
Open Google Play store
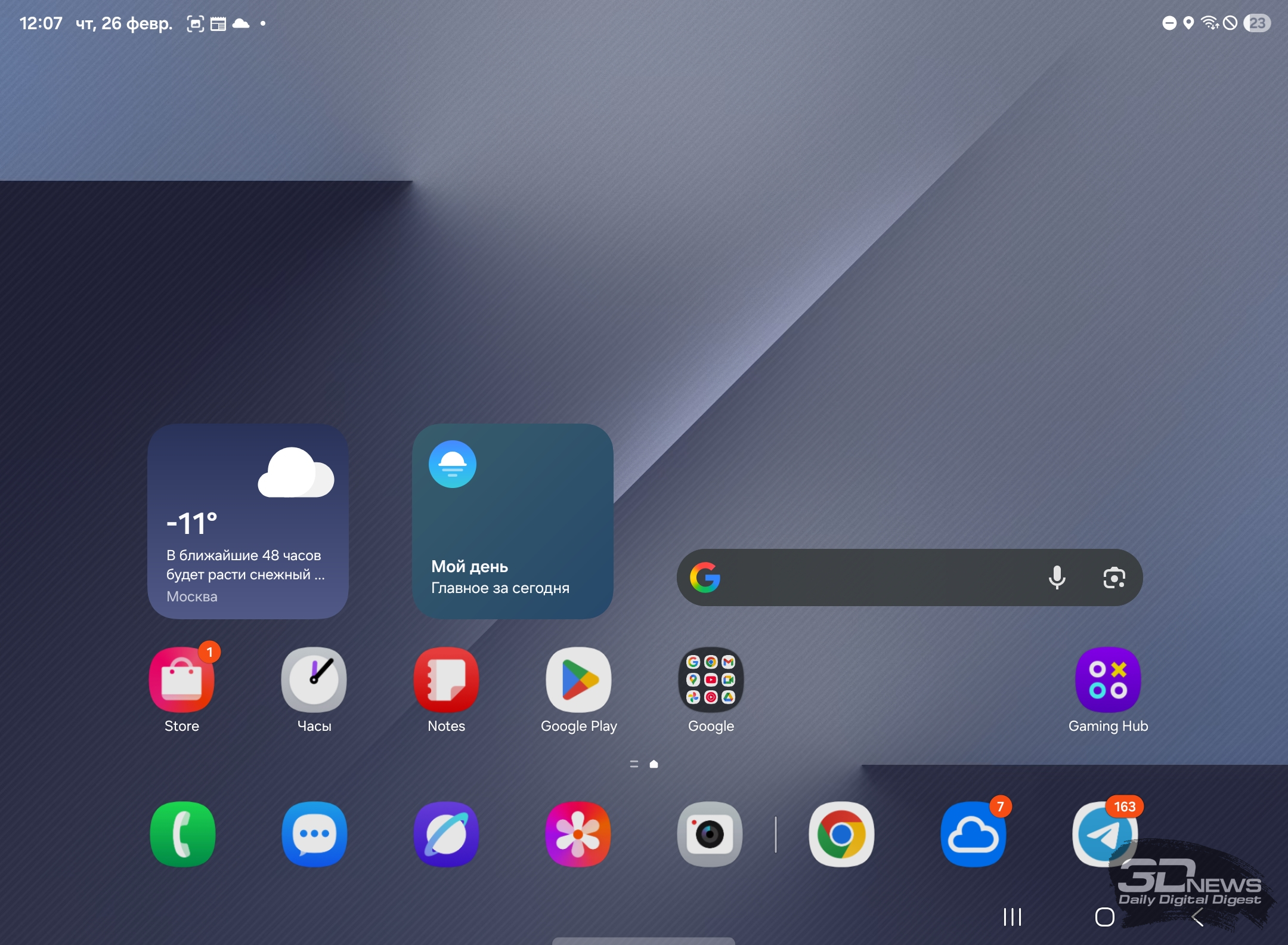tap(578, 680)
